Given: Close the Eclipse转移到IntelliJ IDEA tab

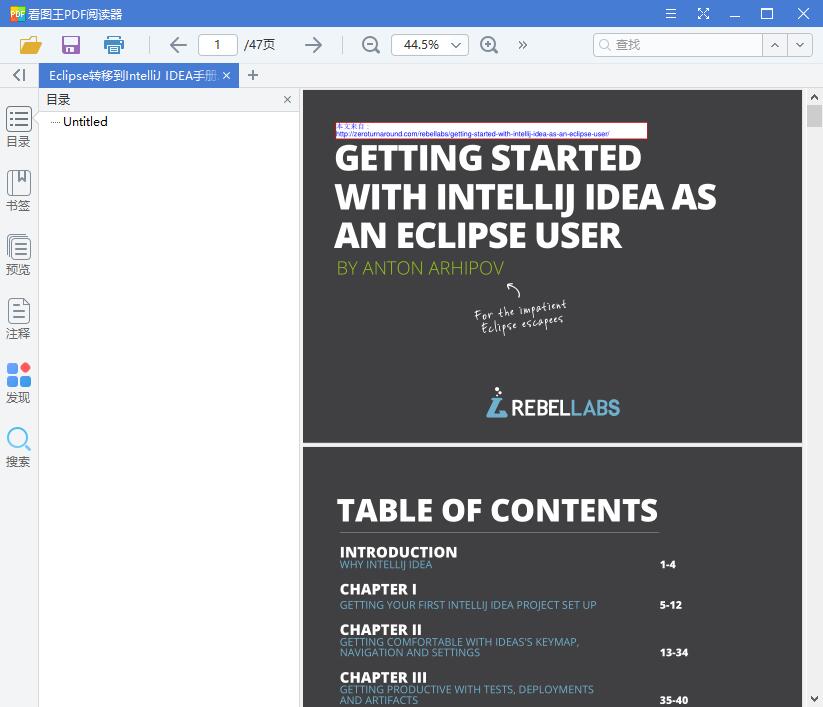Looking at the screenshot, I should click(x=227, y=76).
